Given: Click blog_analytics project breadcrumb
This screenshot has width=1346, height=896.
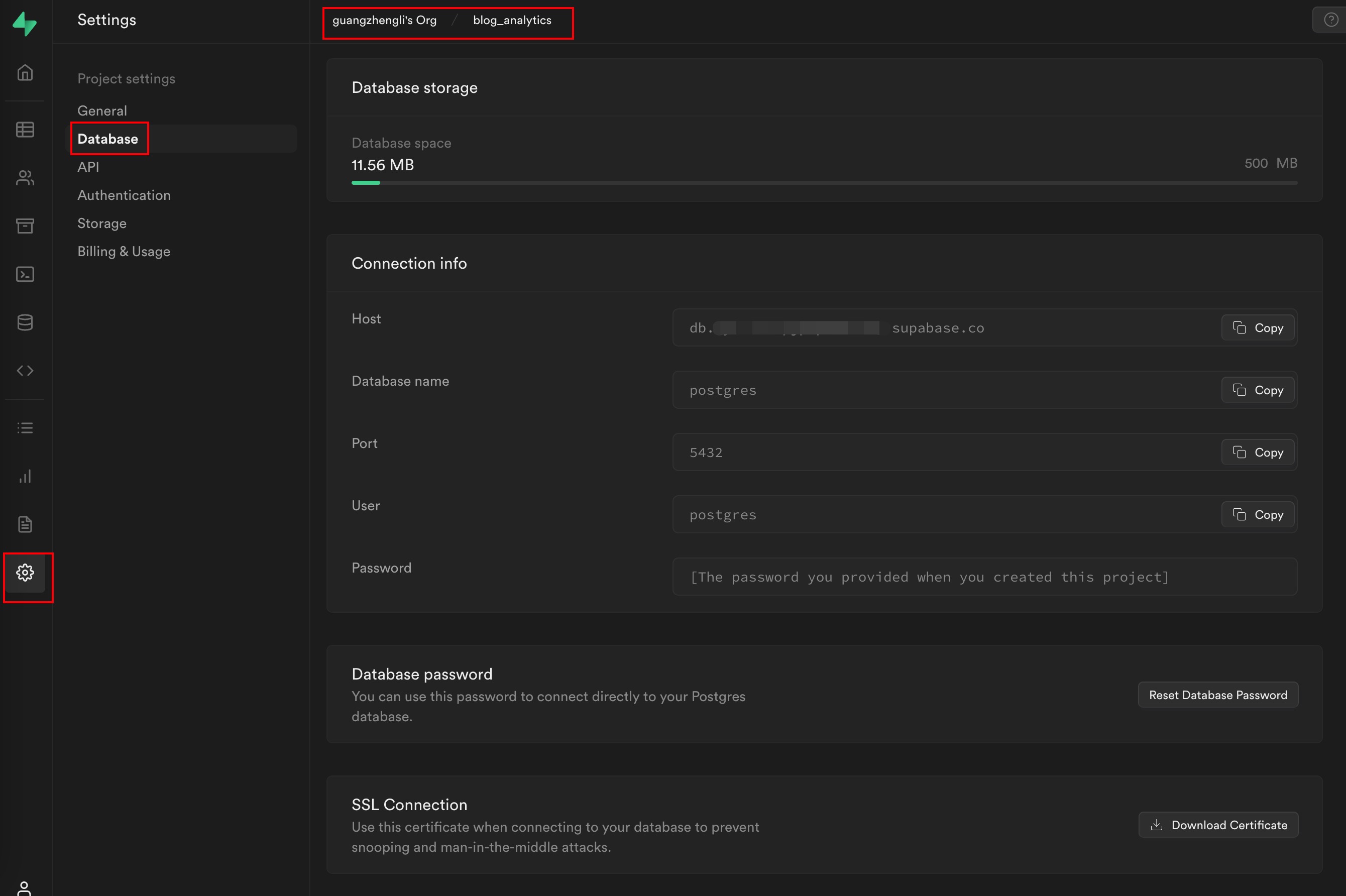Looking at the screenshot, I should [512, 20].
